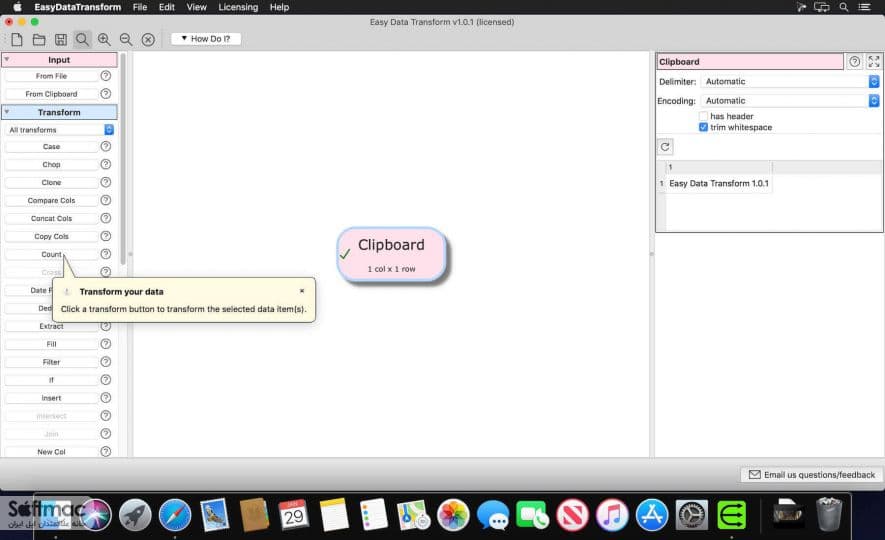Open help icon next to Count transform
This screenshot has width=885, height=540.
pos(106,254)
